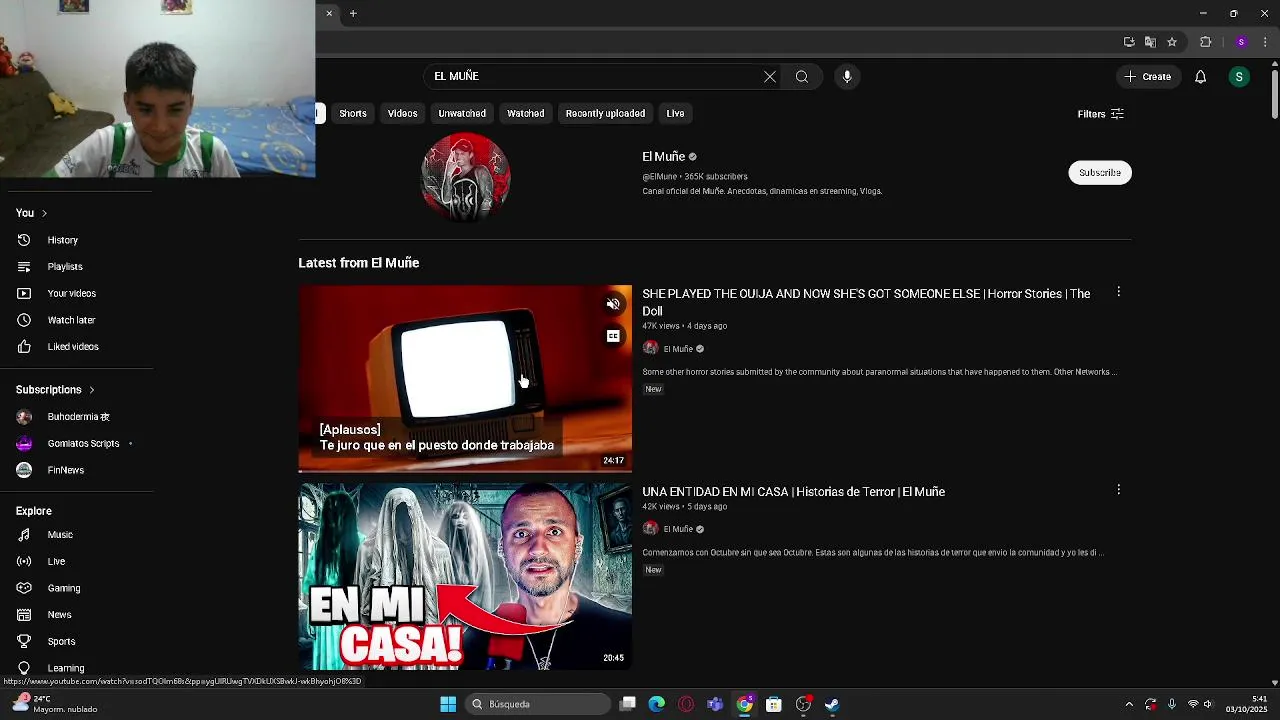Screen dimensions: 1280x720
Task: Select the Videos filter chip
Action: coord(403,114)
